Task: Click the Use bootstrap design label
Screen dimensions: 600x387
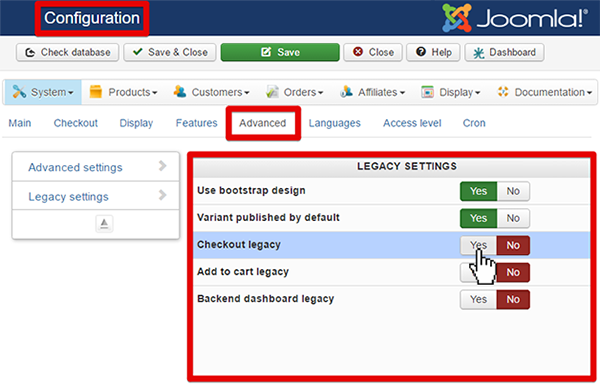Action: coord(251,191)
